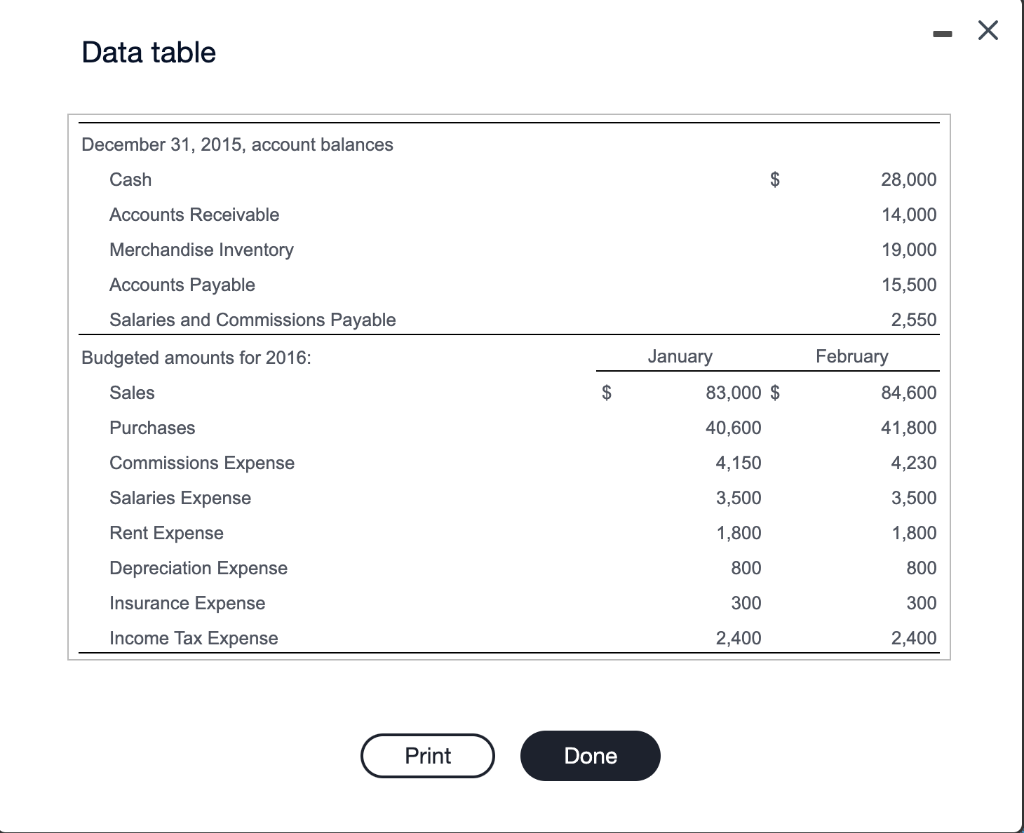Select the Accounts Receivable label
1024x833 pixels.
pos(193,215)
